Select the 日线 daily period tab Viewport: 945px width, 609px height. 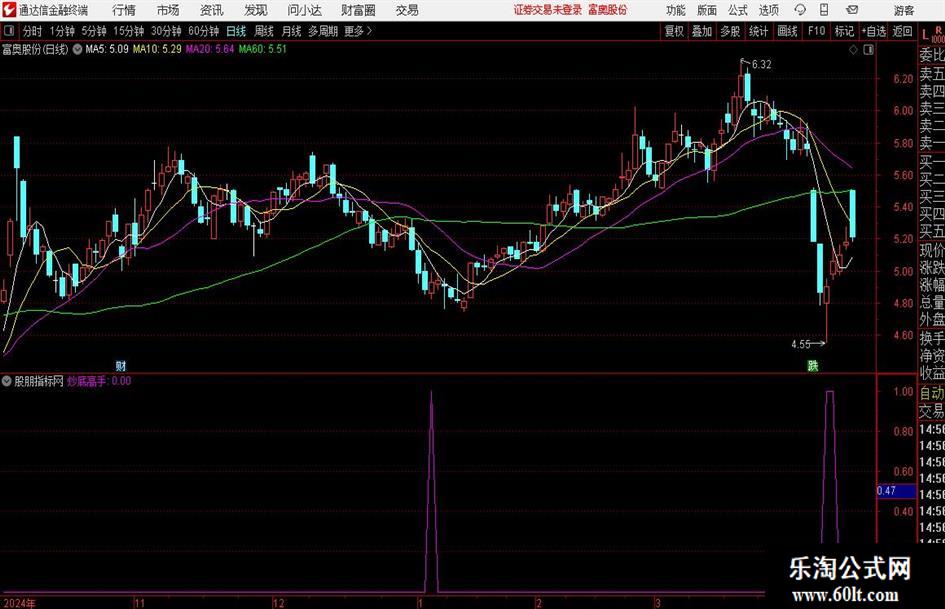tap(236, 31)
